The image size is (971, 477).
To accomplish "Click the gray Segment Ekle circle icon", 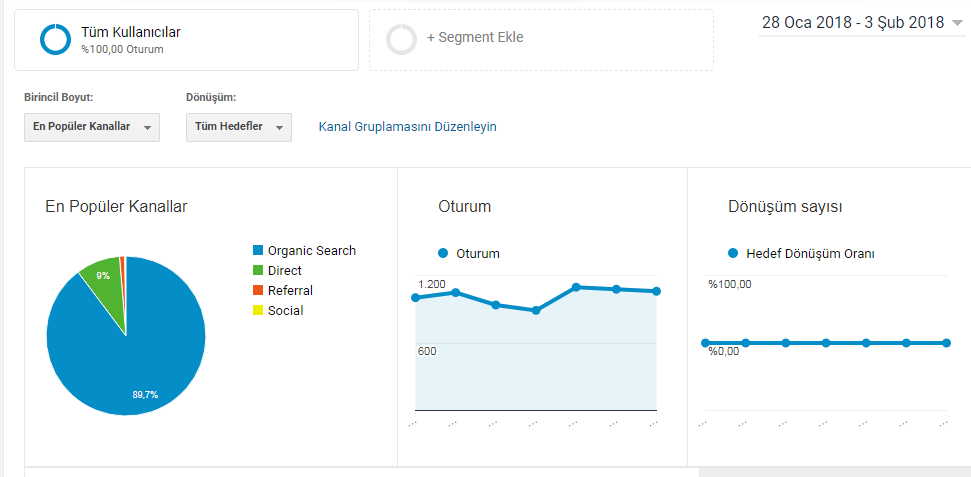I will [x=402, y=39].
